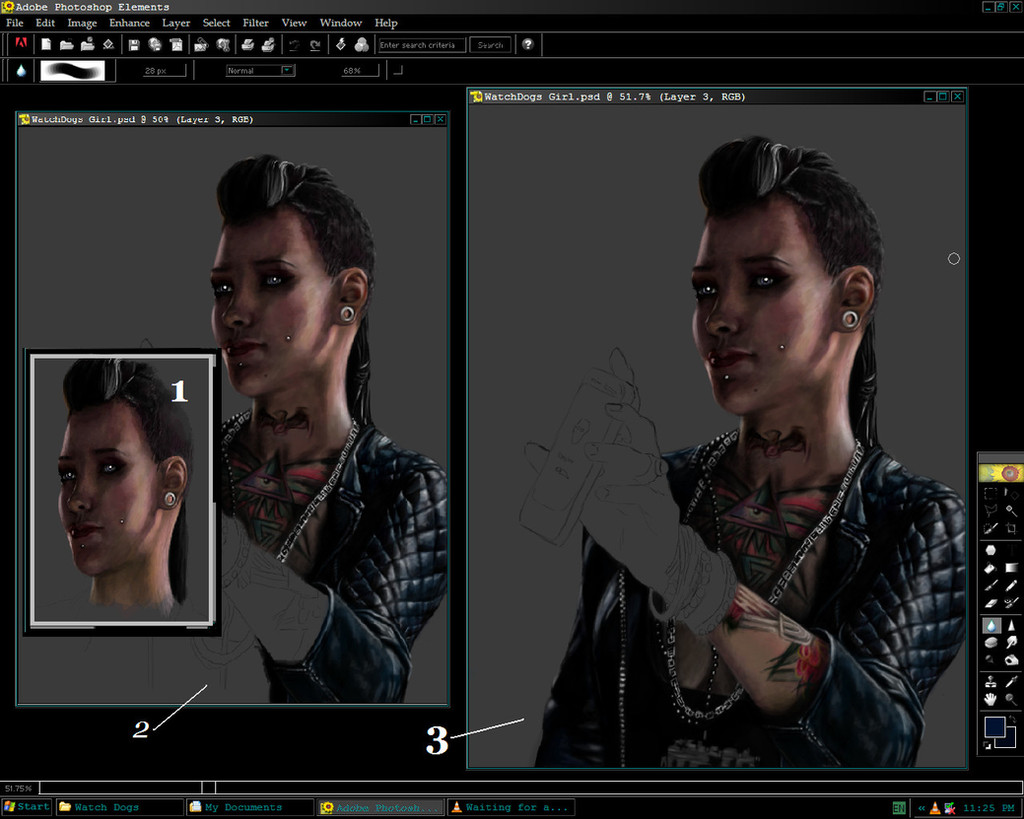Click the Print Preview icon

click(x=268, y=44)
